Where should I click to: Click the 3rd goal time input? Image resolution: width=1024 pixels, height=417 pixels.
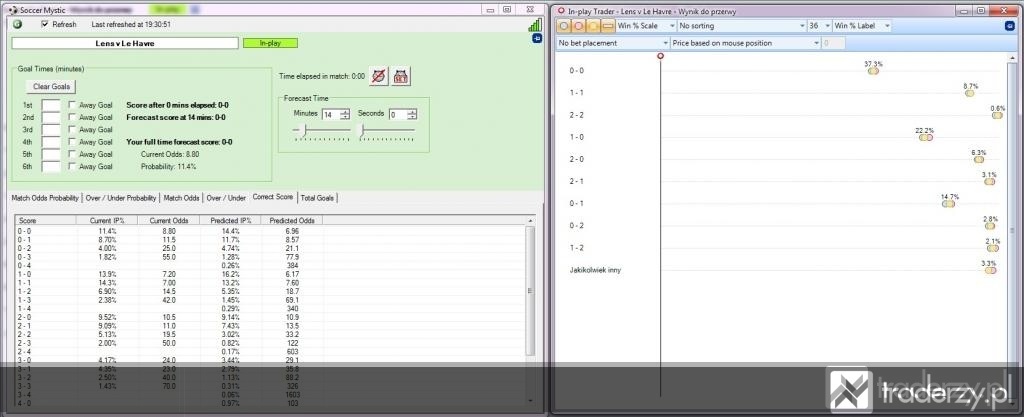click(x=51, y=130)
